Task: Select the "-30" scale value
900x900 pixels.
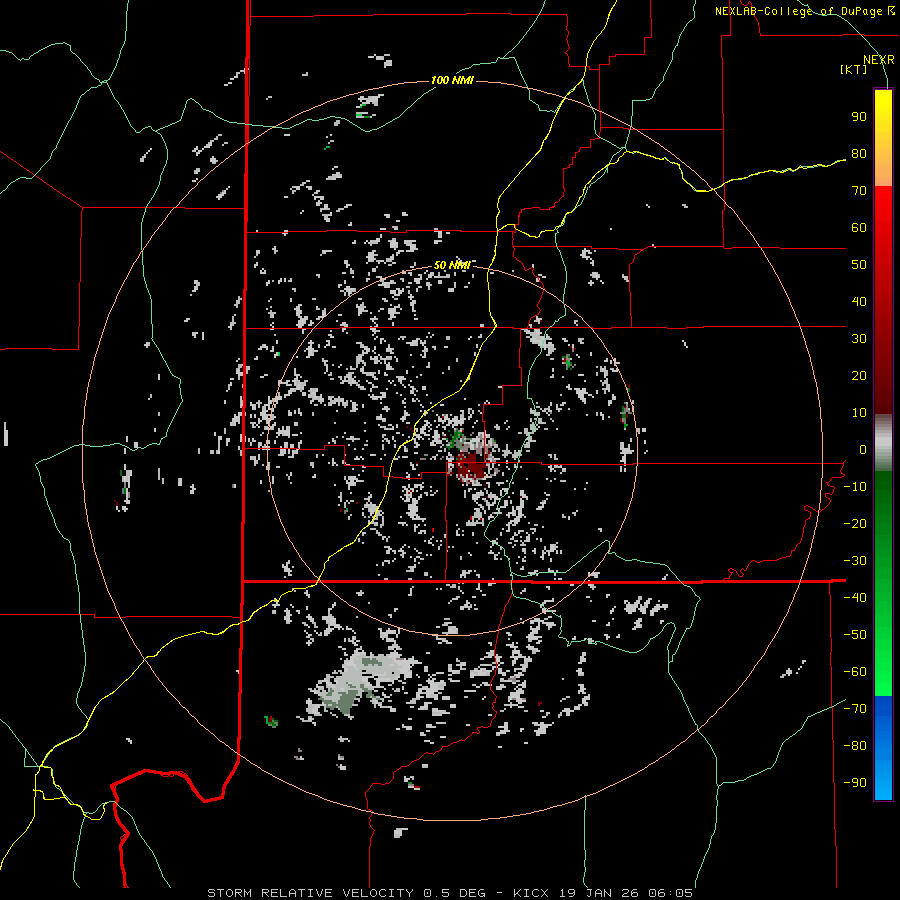Action: point(855,561)
